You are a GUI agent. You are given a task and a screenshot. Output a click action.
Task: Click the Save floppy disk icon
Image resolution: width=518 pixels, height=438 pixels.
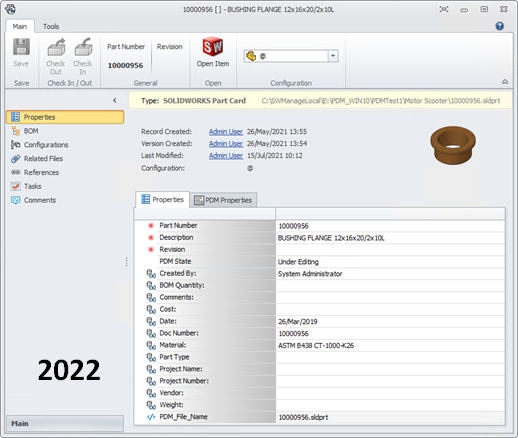21,47
